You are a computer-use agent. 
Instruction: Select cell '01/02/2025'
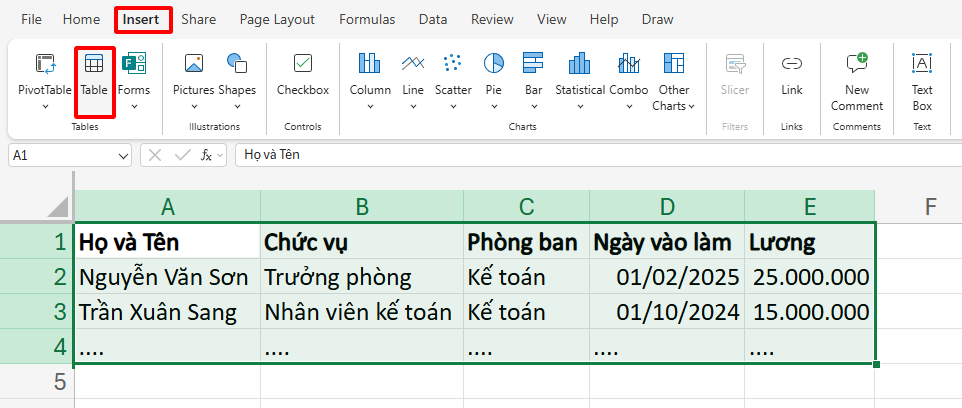click(667, 277)
